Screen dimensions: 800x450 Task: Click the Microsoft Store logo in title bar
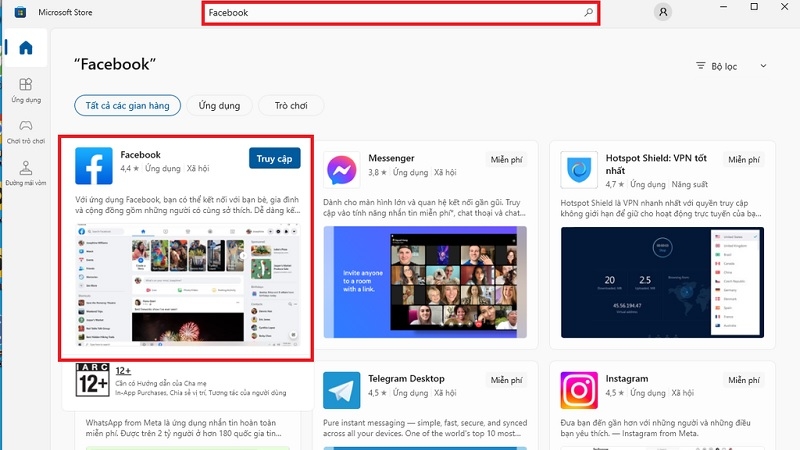click(20, 12)
